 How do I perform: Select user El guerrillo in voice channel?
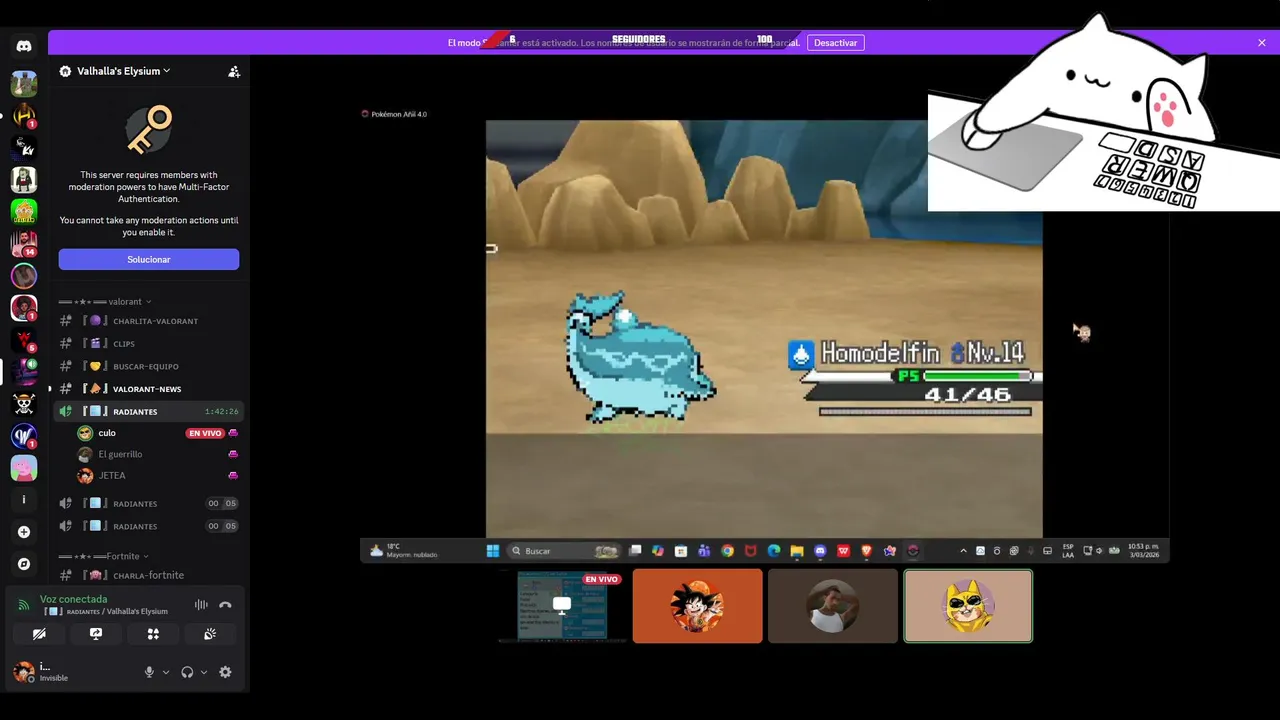120,454
